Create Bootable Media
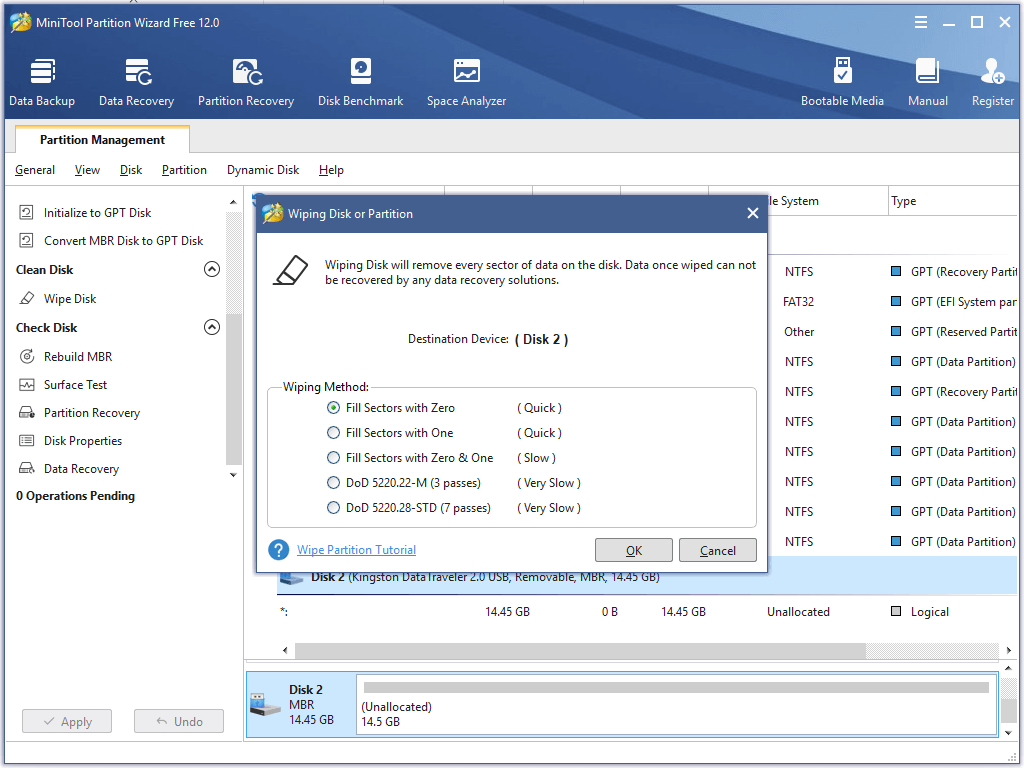 click(842, 82)
